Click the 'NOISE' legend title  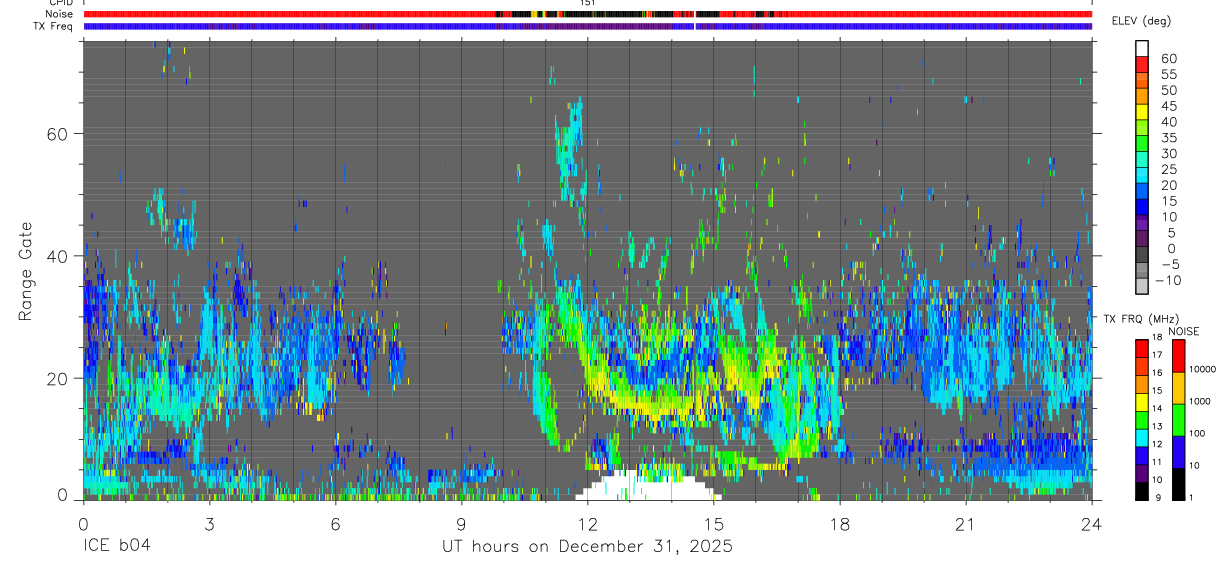pos(1184,331)
